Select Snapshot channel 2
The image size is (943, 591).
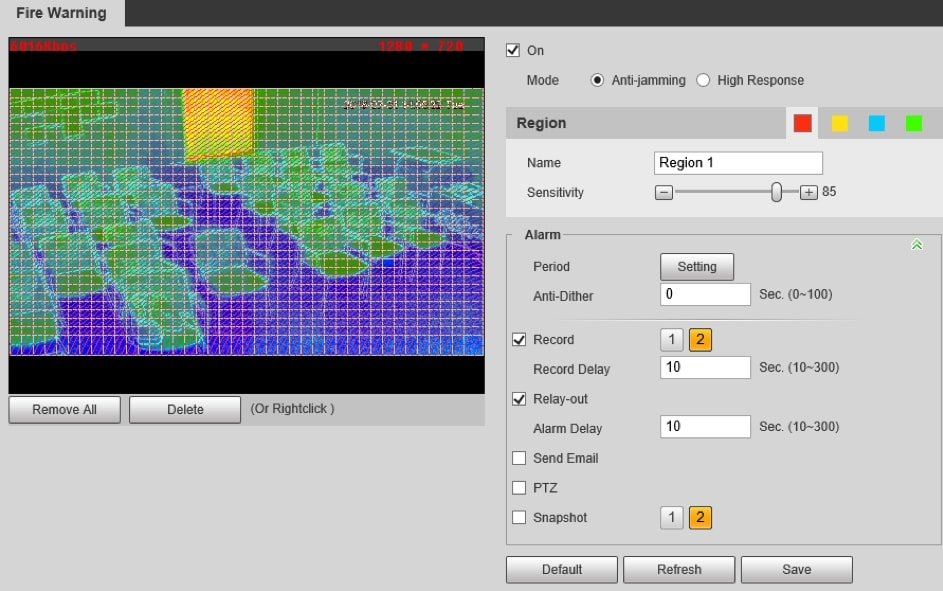point(700,518)
